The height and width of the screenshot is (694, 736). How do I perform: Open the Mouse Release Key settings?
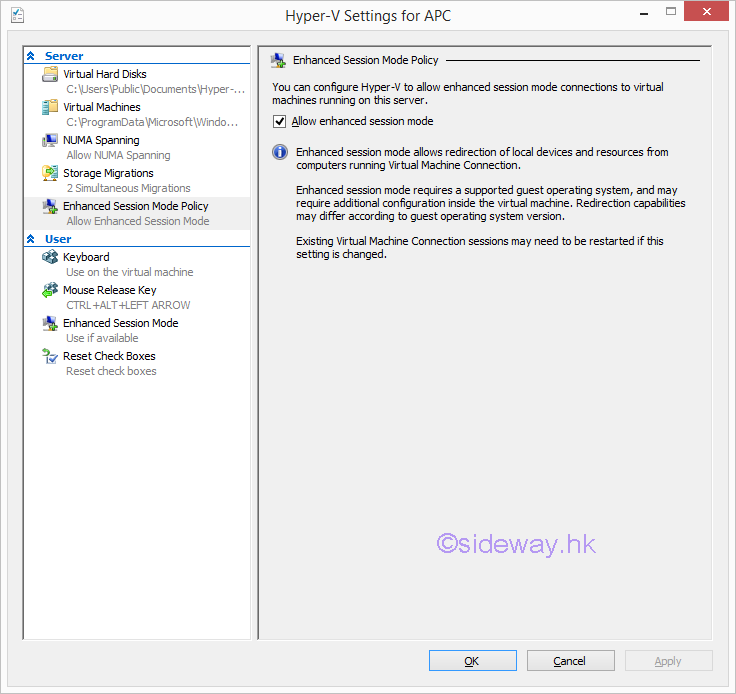click(x=109, y=290)
